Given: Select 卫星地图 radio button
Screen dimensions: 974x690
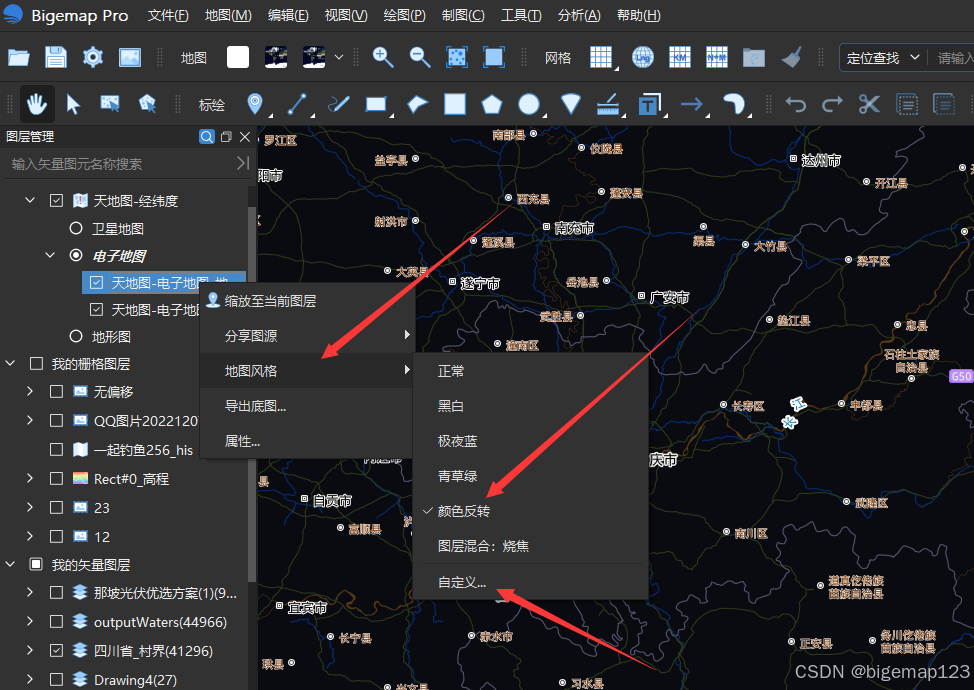Looking at the screenshot, I should tap(76, 228).
